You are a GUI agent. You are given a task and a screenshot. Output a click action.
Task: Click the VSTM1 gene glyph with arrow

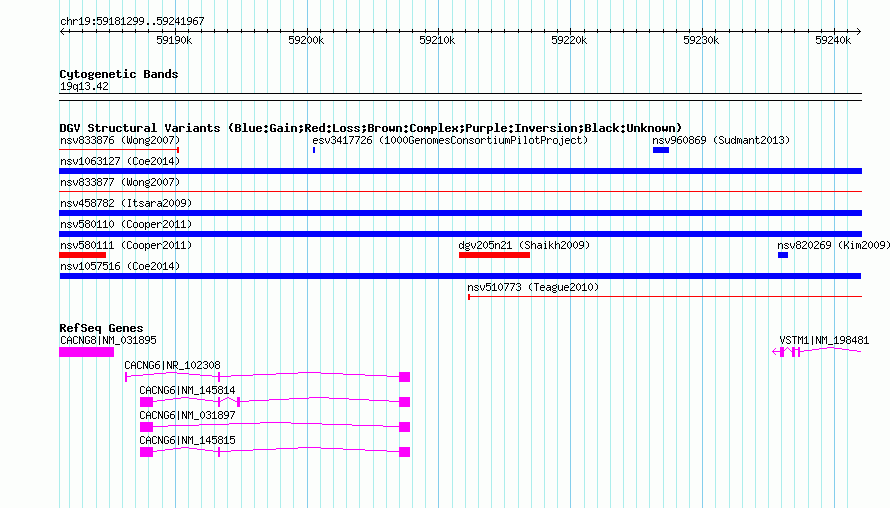point(817,352)
